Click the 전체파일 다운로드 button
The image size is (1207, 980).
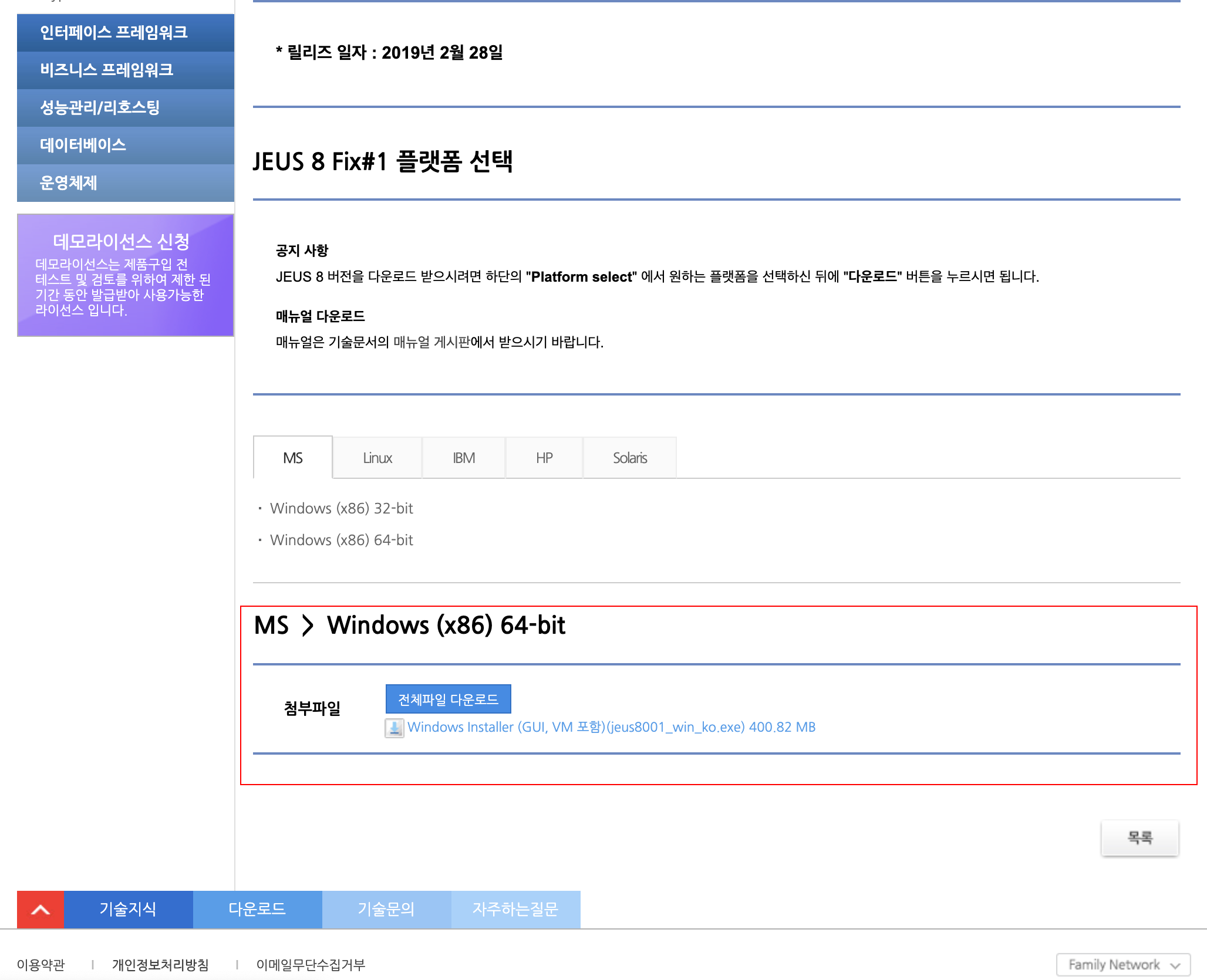(x=448, y=699)
